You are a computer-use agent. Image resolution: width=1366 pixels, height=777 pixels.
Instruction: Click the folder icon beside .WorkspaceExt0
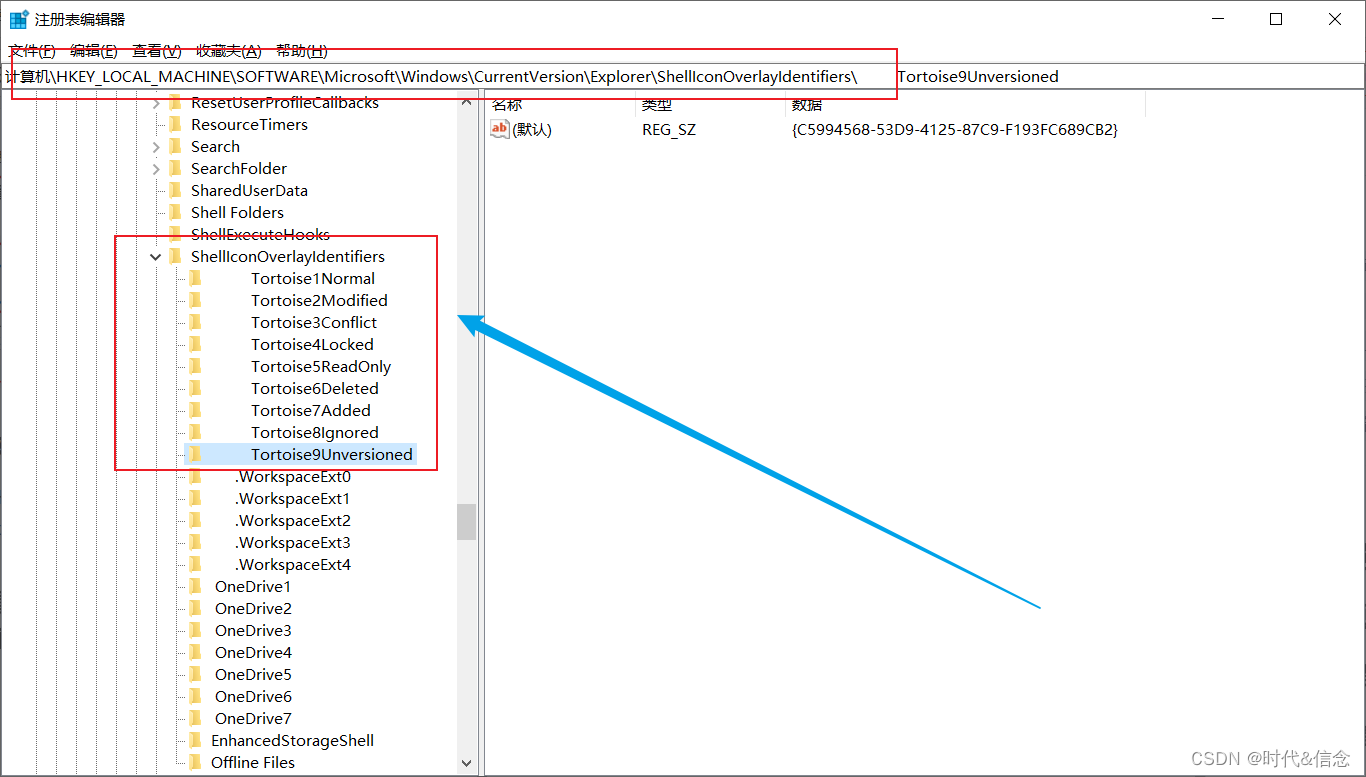click(196, 476)
